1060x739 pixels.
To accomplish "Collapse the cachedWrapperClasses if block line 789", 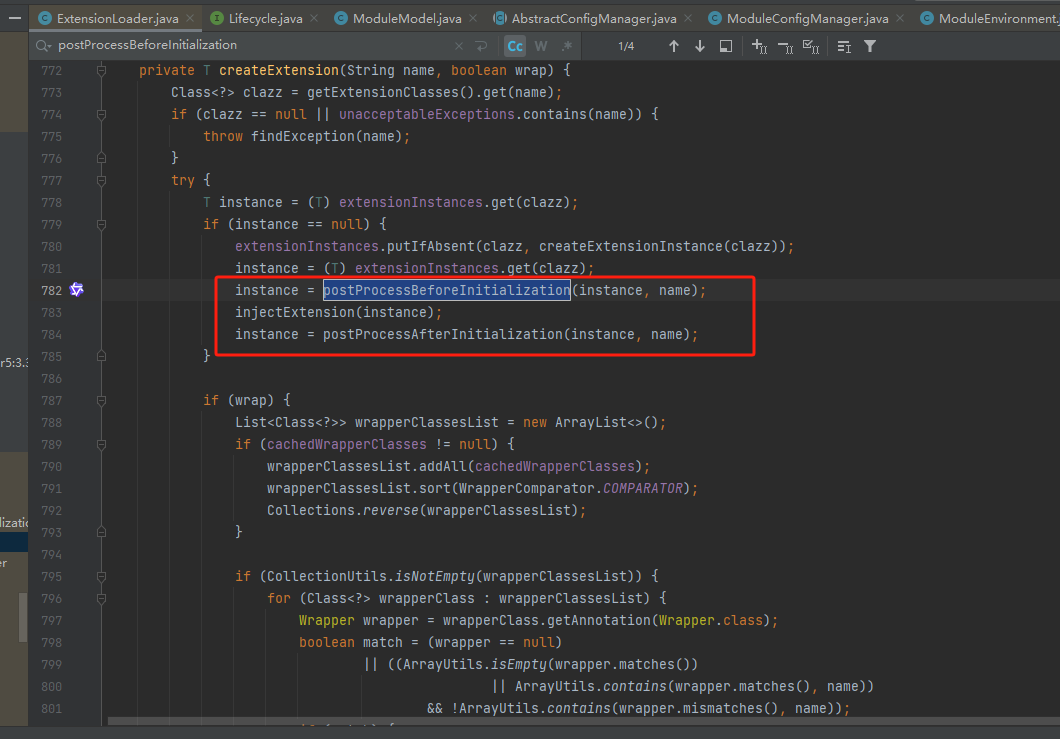I will point(101,444).
